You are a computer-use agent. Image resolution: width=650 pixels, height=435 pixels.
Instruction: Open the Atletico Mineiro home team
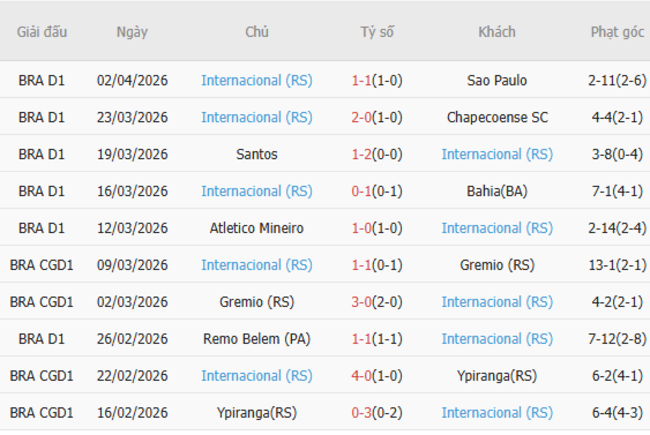point(257,228)
